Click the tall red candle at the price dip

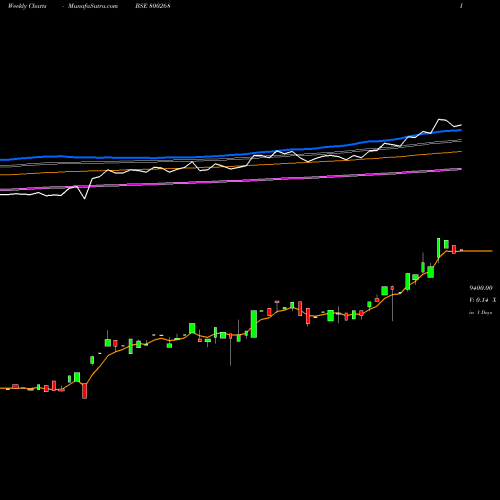[85, 391]
